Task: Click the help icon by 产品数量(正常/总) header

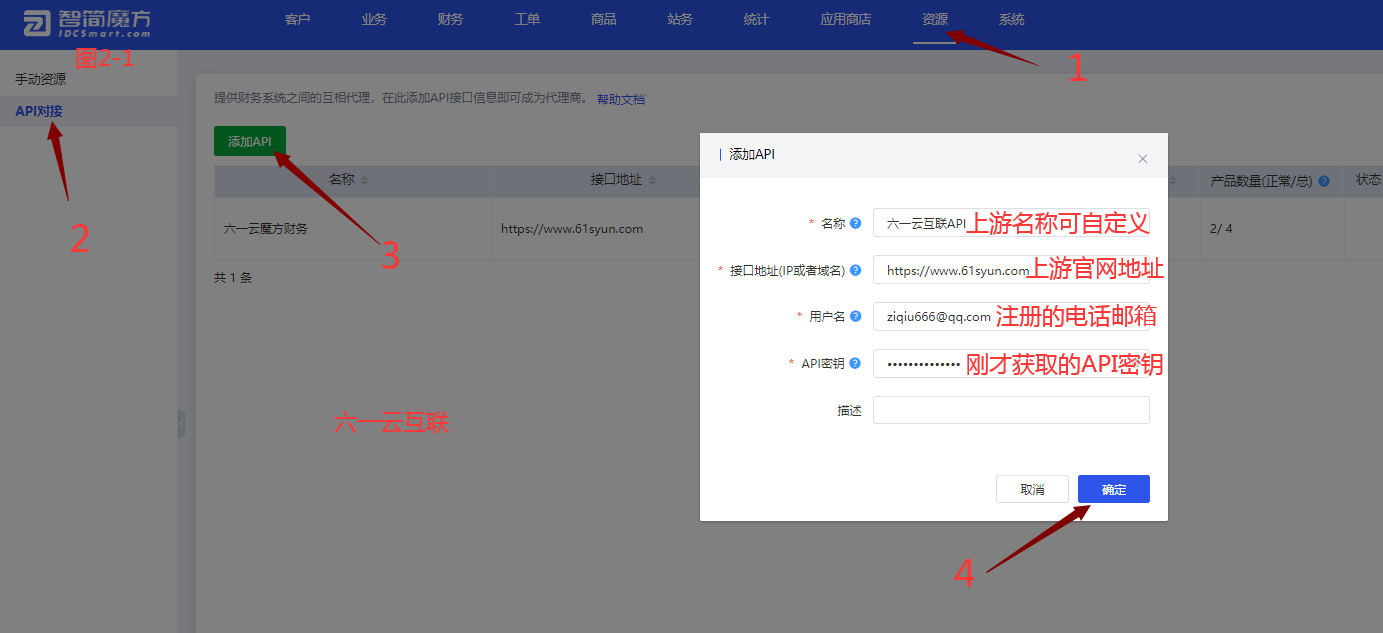Action: tap(1324, 181)
